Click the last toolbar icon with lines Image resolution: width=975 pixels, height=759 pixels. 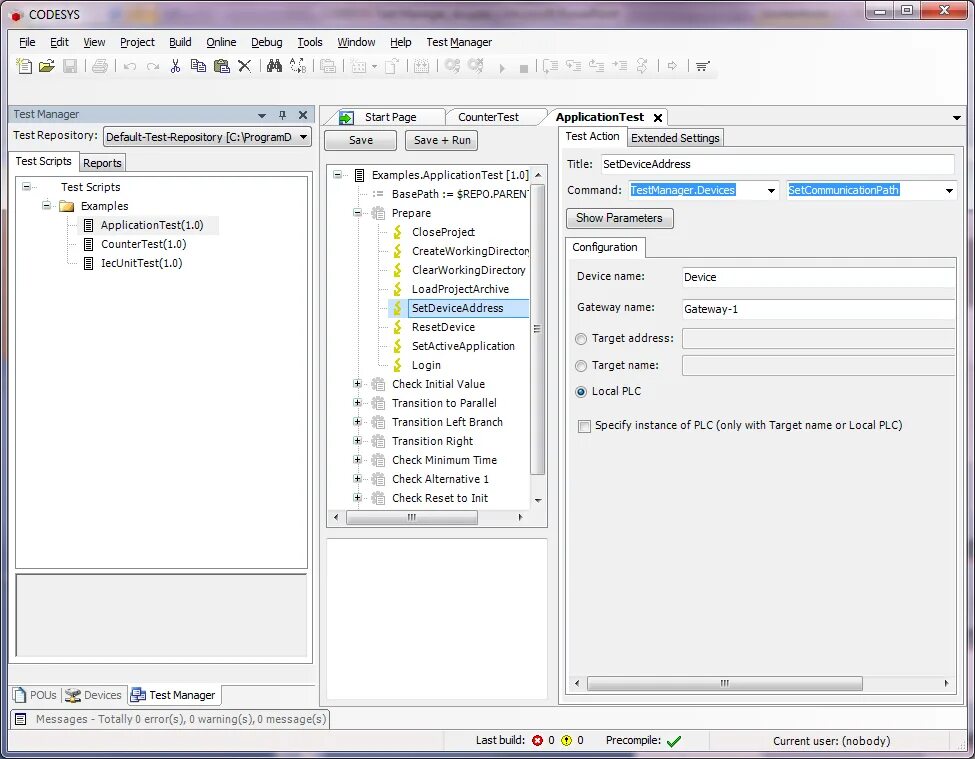click(703, 67)
